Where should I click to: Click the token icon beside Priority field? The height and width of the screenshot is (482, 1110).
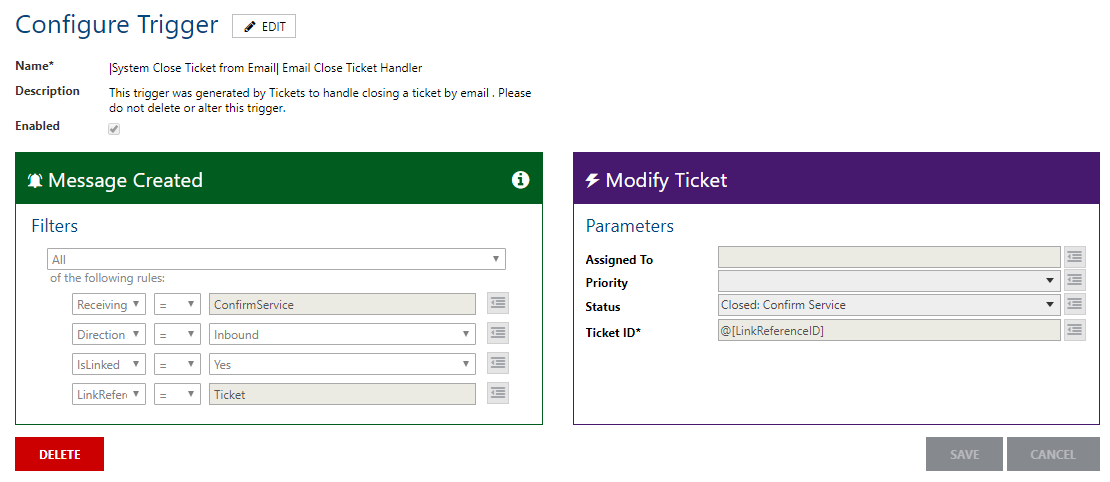1075,281
